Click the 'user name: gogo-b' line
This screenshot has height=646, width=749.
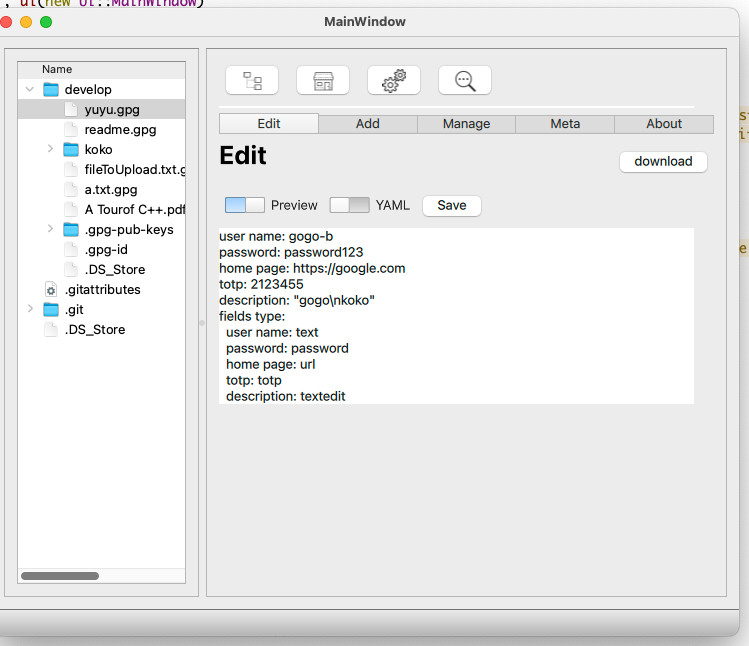[276, 236]
